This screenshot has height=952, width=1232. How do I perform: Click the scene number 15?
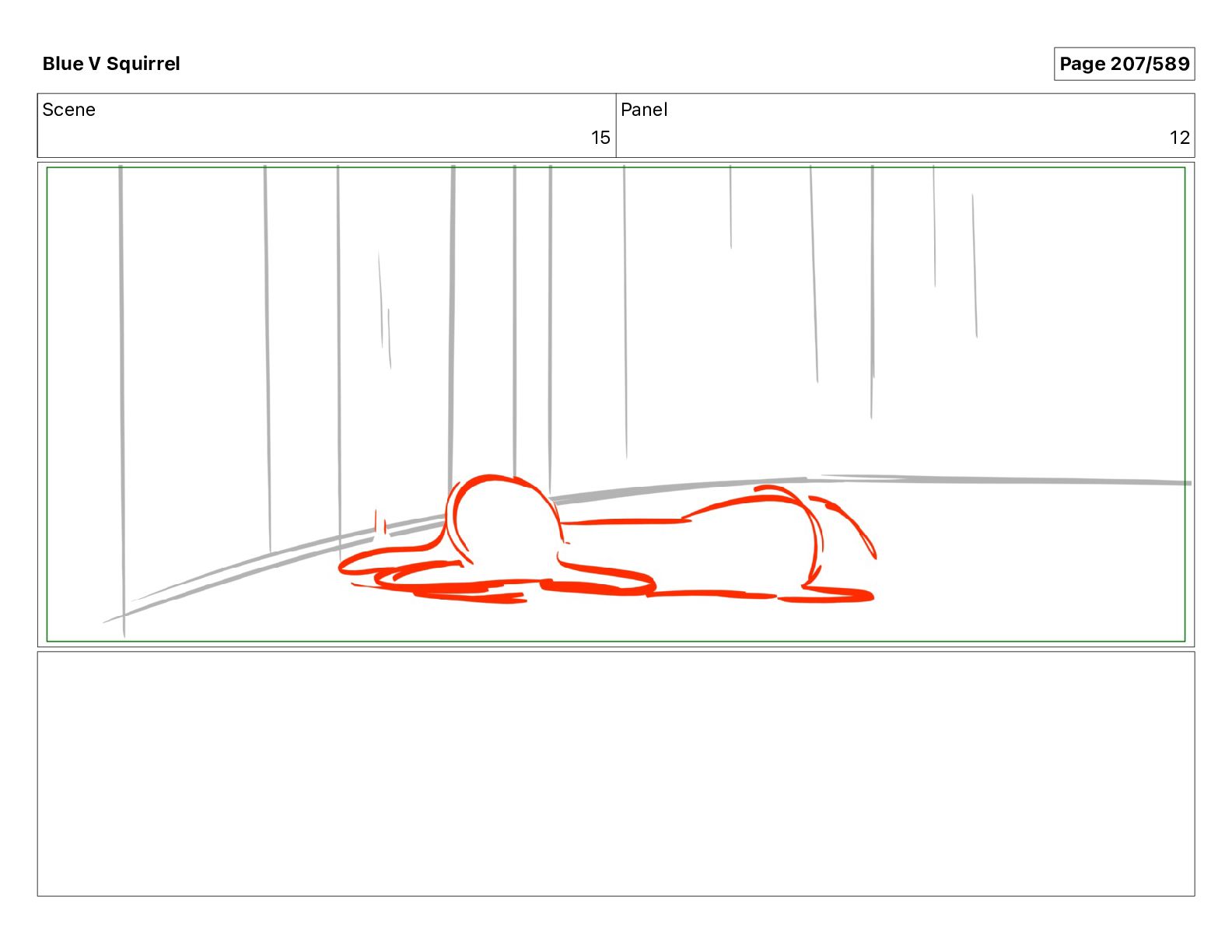[x=600, y=138]
